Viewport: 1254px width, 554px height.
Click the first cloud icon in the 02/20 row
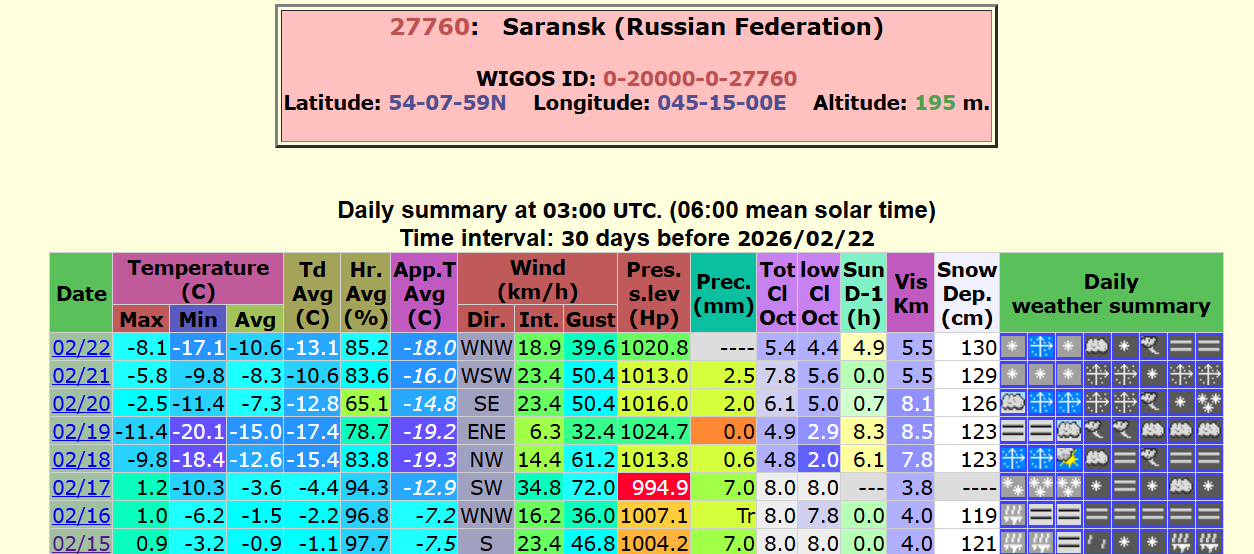pos(1014,404)
